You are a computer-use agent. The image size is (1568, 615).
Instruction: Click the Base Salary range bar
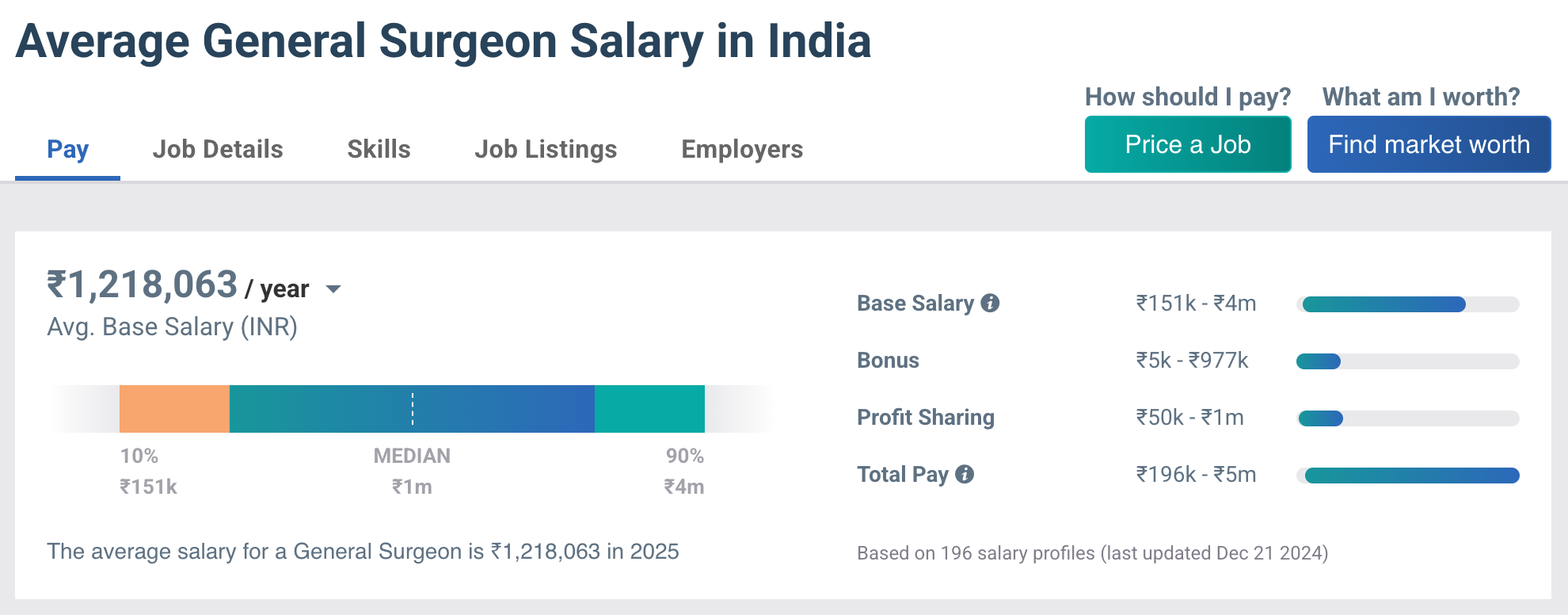click(1408, 303)
